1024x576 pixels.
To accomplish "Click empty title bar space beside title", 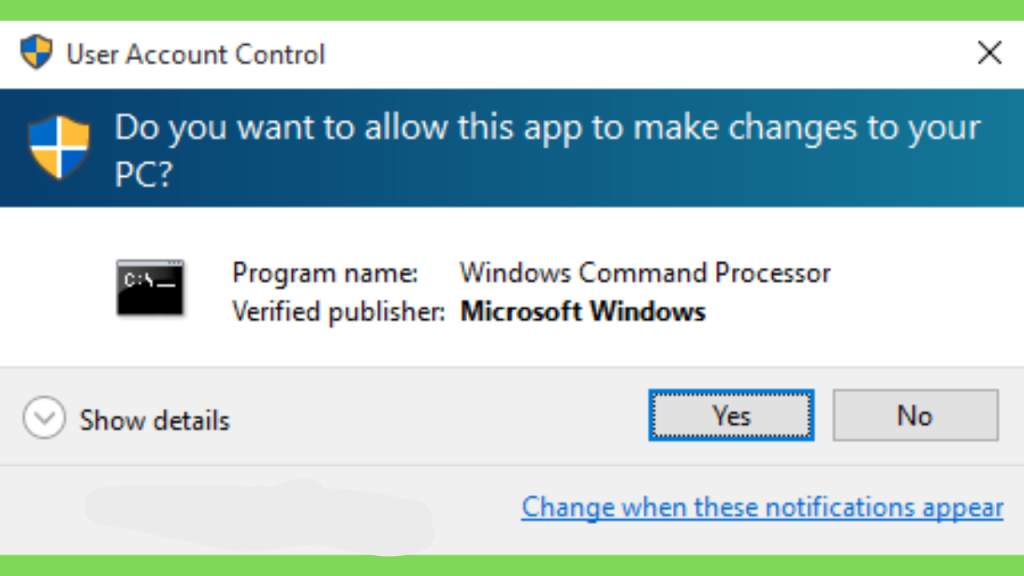I will tap(647, 54).
